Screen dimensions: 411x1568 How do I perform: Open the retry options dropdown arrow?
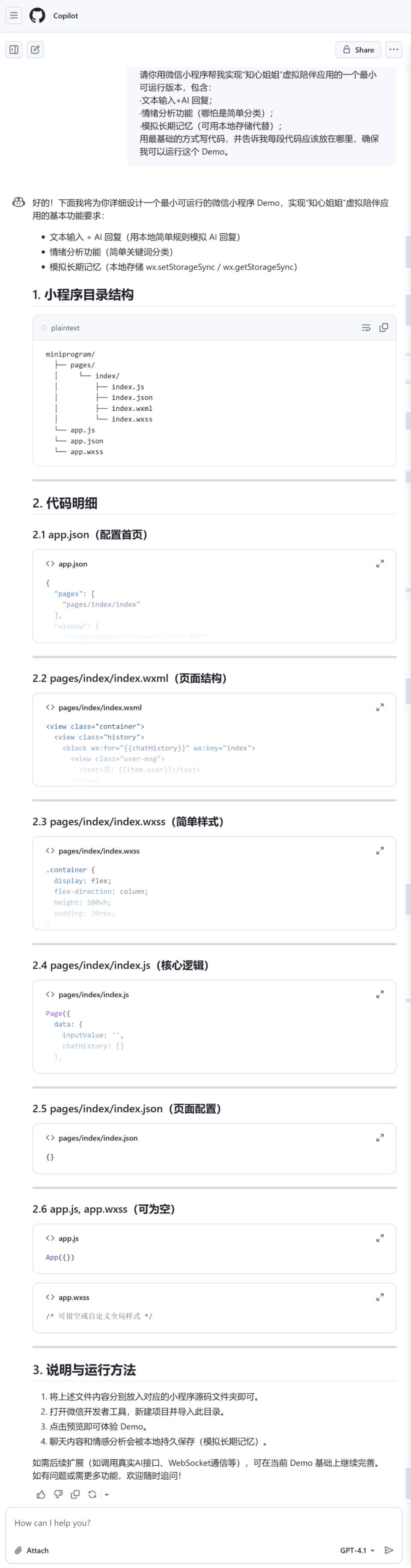click(x=107, y=1494)
